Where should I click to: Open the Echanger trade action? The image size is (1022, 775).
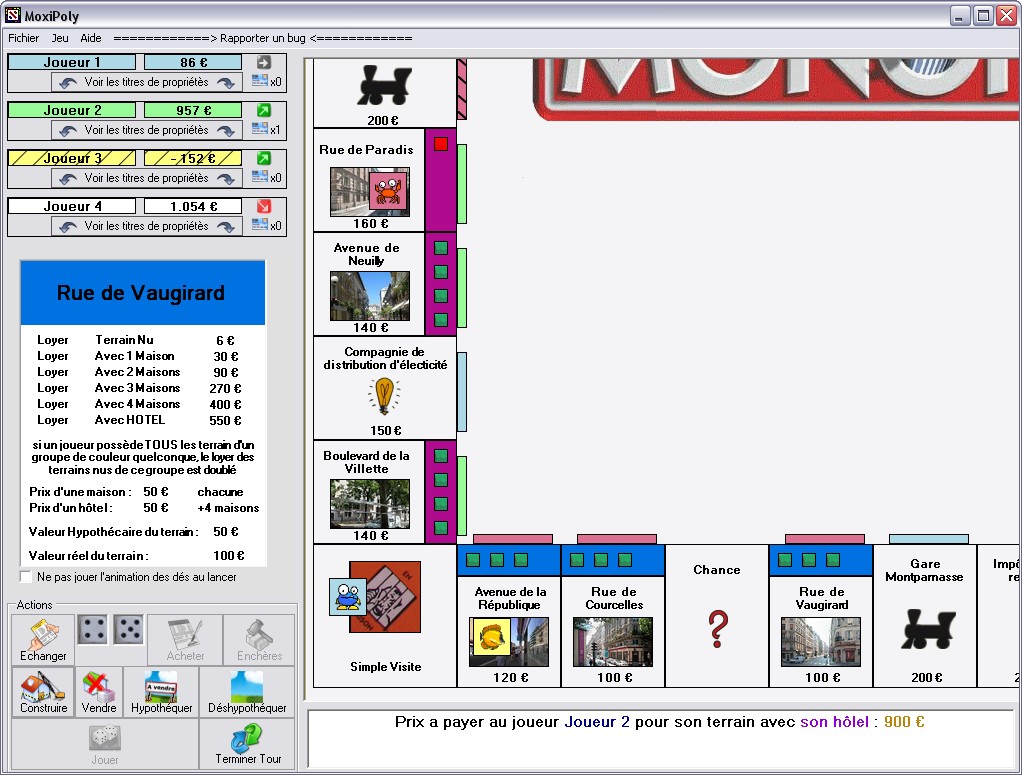[43, 639]
